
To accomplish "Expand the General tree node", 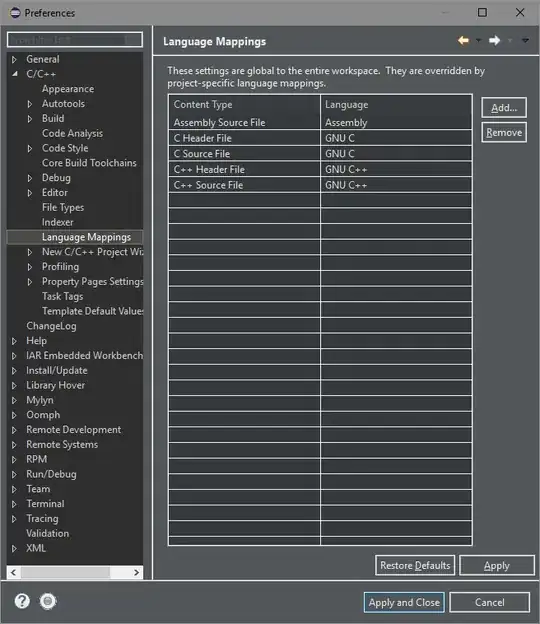I will (x=14, y=60).
